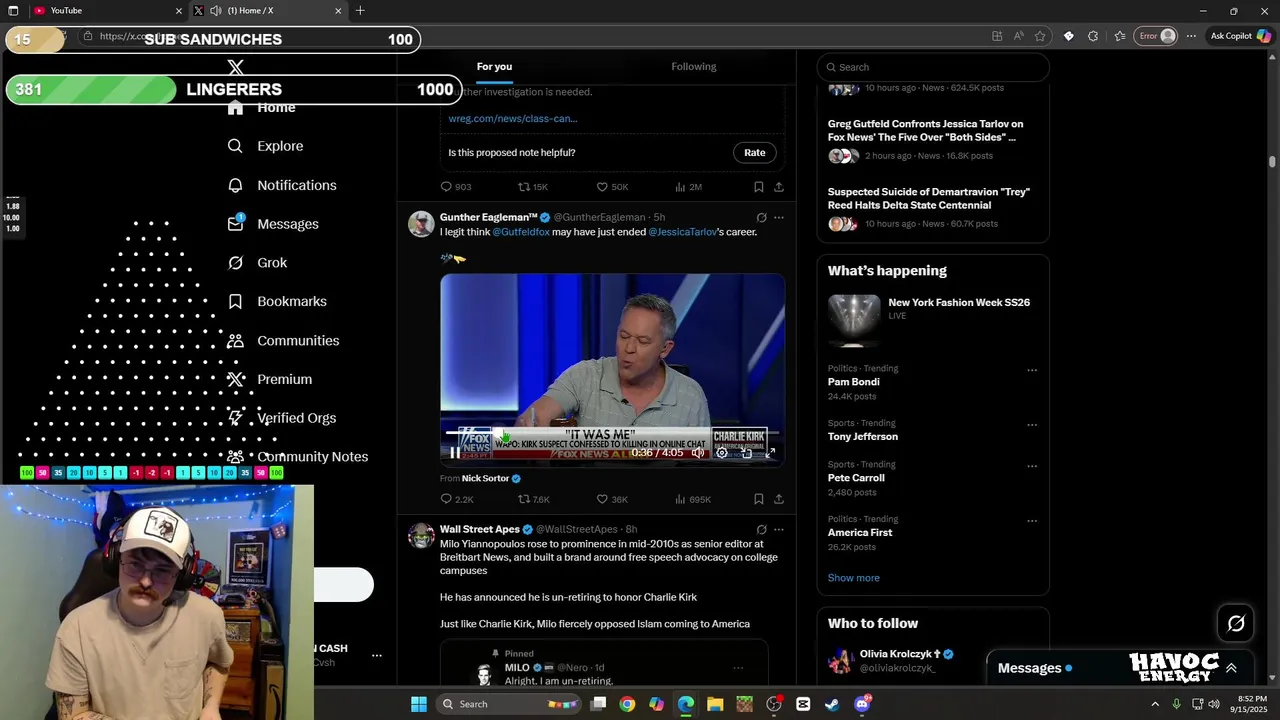Open more options for Pam Bondi trend
Image resolution: width=1280 pixels, height=720 pixels.
pos(1032,370)
